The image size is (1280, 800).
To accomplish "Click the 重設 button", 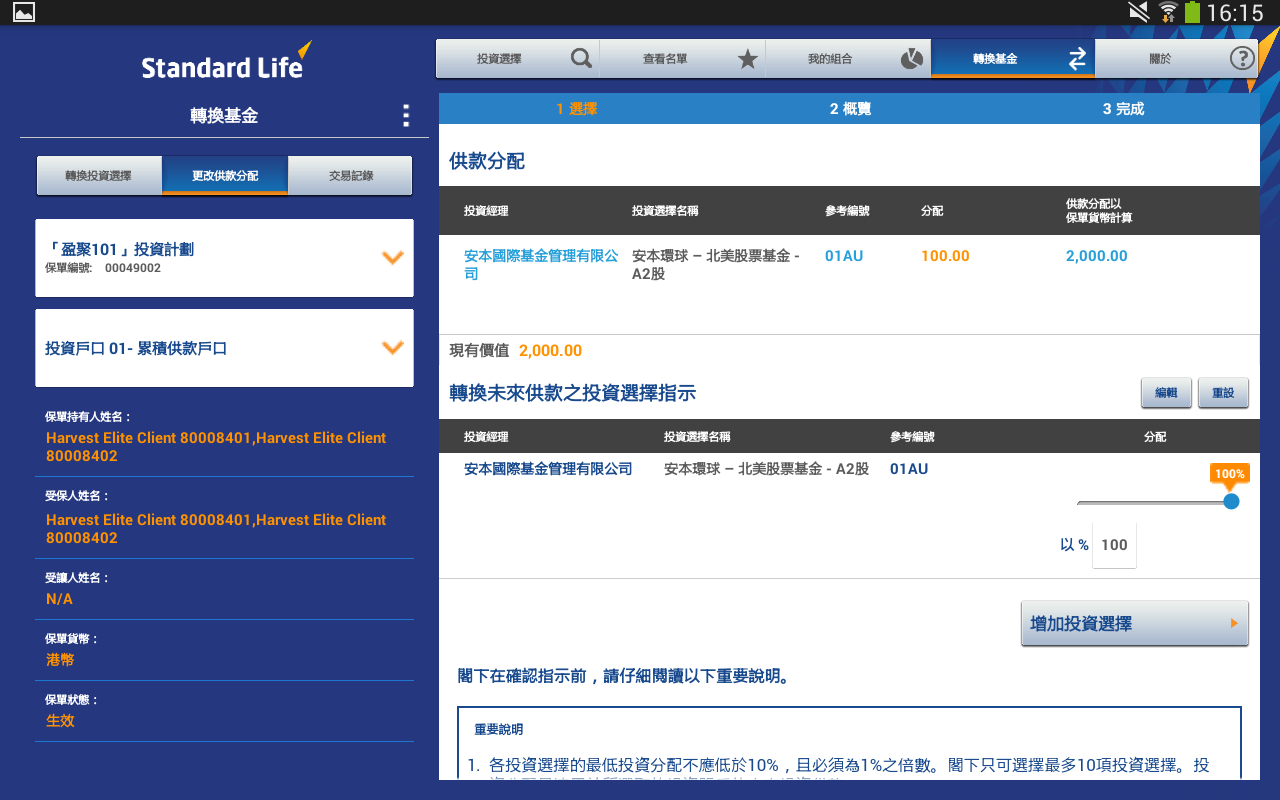I will [x=1223, y=393].
